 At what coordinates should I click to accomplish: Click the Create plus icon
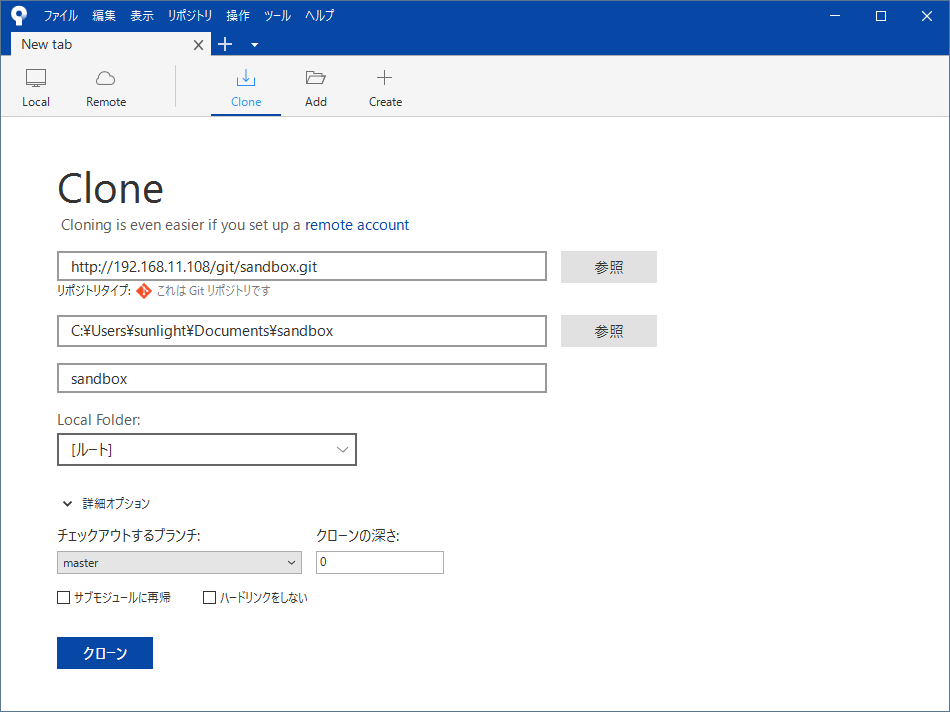click(385, 79)
